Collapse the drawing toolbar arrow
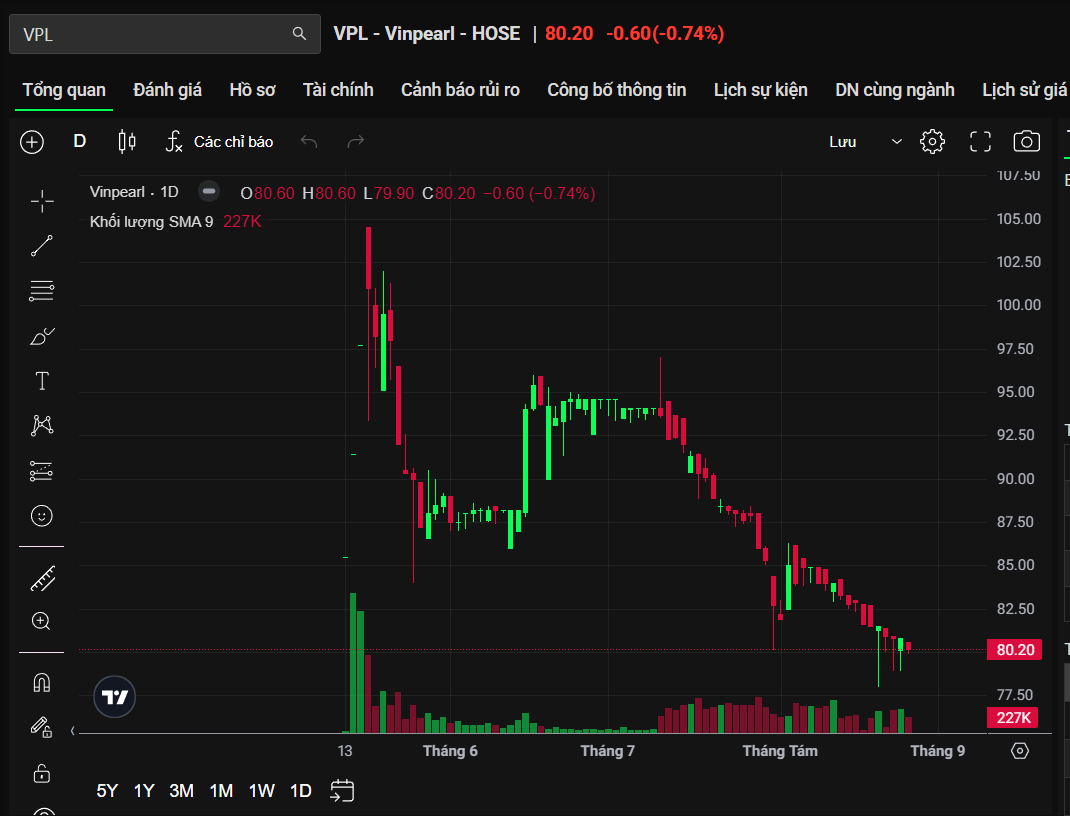 [72, 731]
